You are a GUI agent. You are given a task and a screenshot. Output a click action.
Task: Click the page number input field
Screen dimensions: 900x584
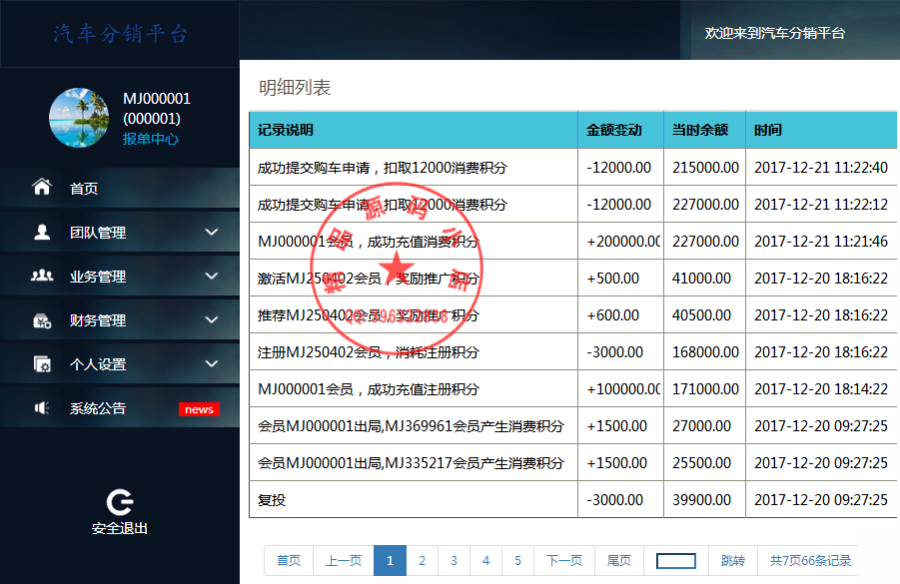click(675, 561)
